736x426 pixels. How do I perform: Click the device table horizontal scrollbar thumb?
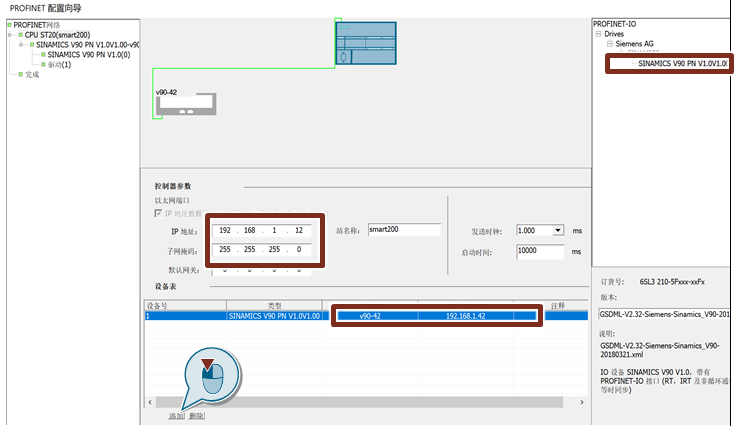359,402
